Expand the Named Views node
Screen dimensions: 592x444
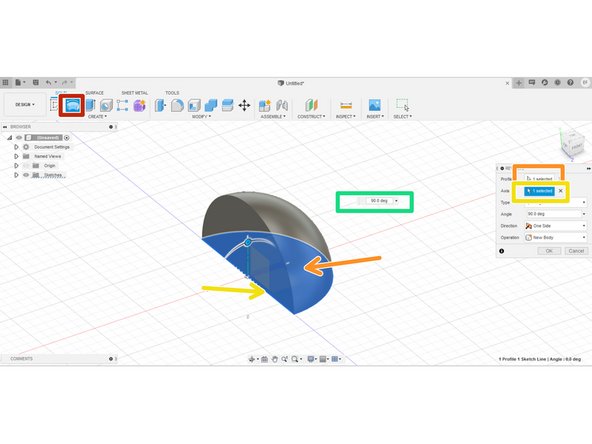16,156
